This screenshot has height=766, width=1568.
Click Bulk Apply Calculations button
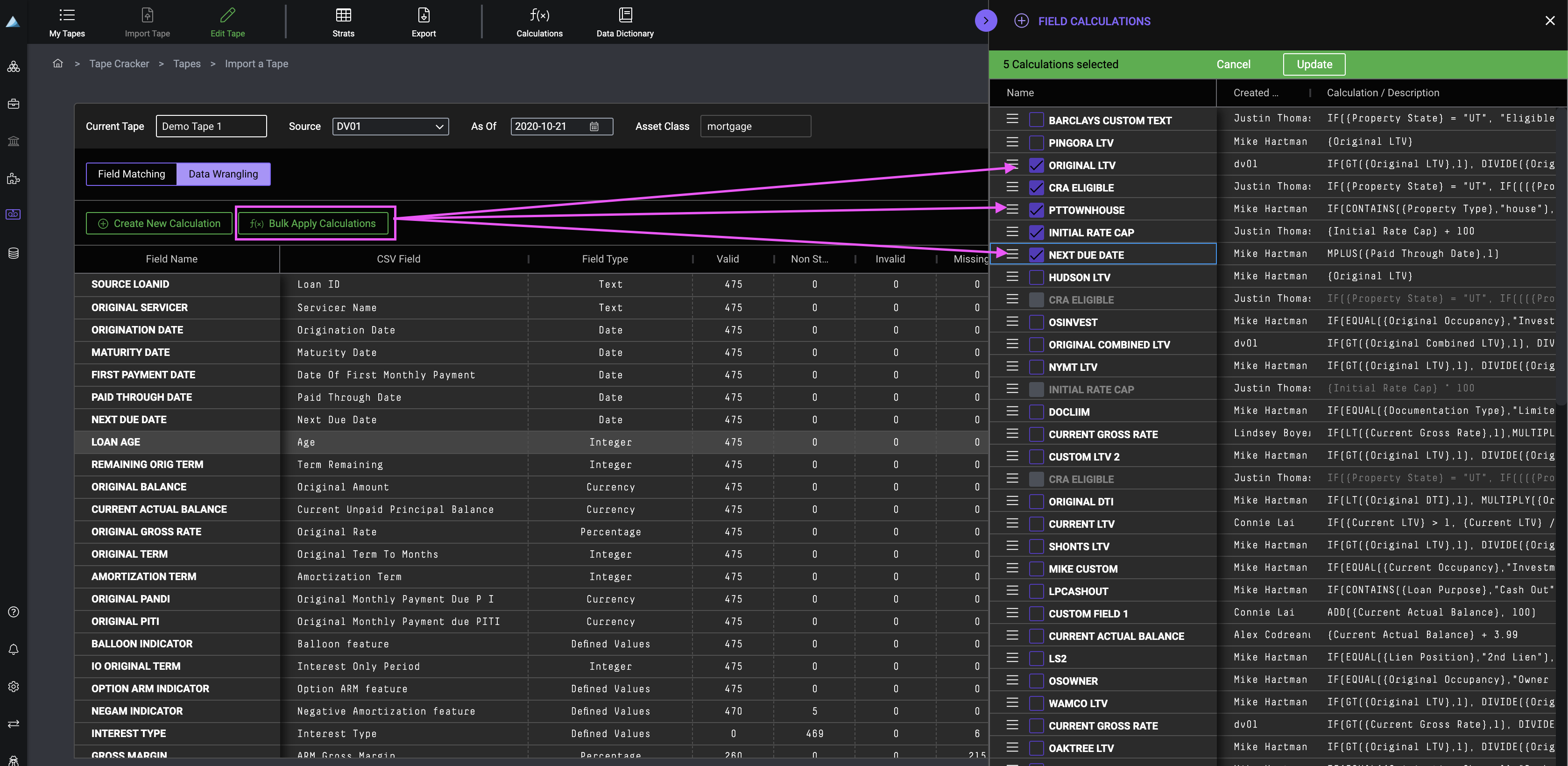tap(313, 223)
